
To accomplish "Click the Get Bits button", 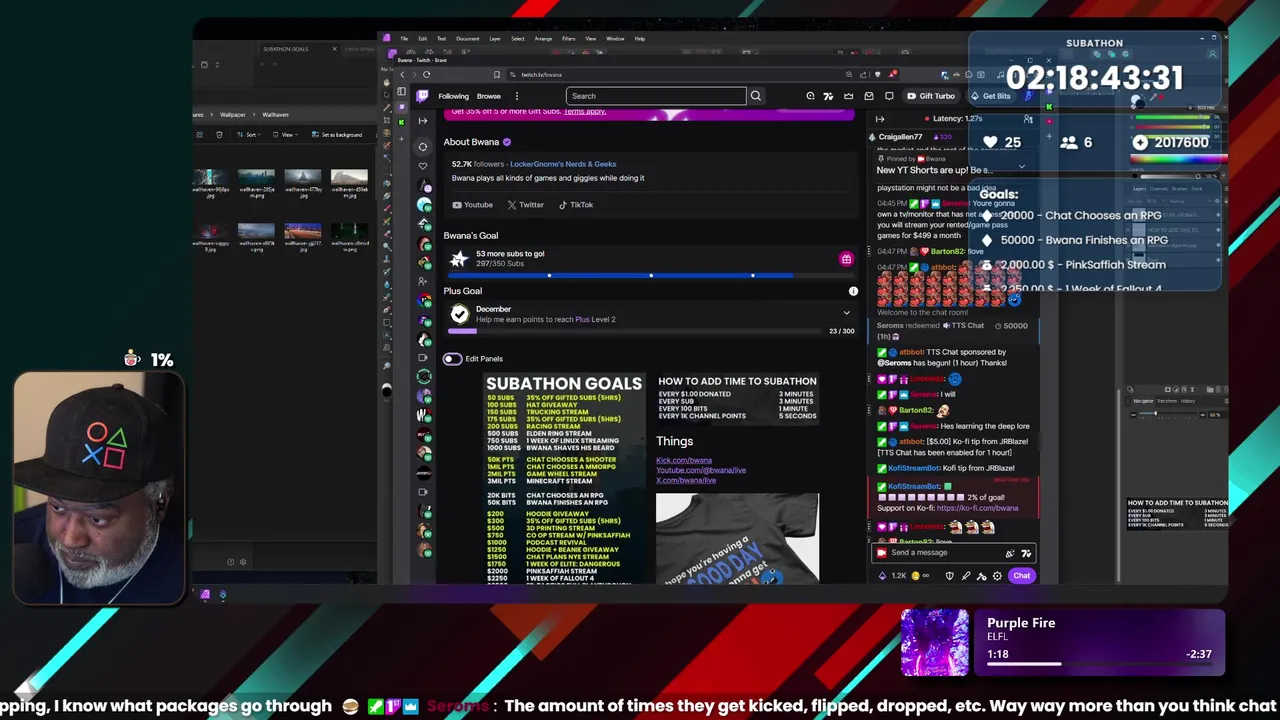I will [x=990, y=96].
